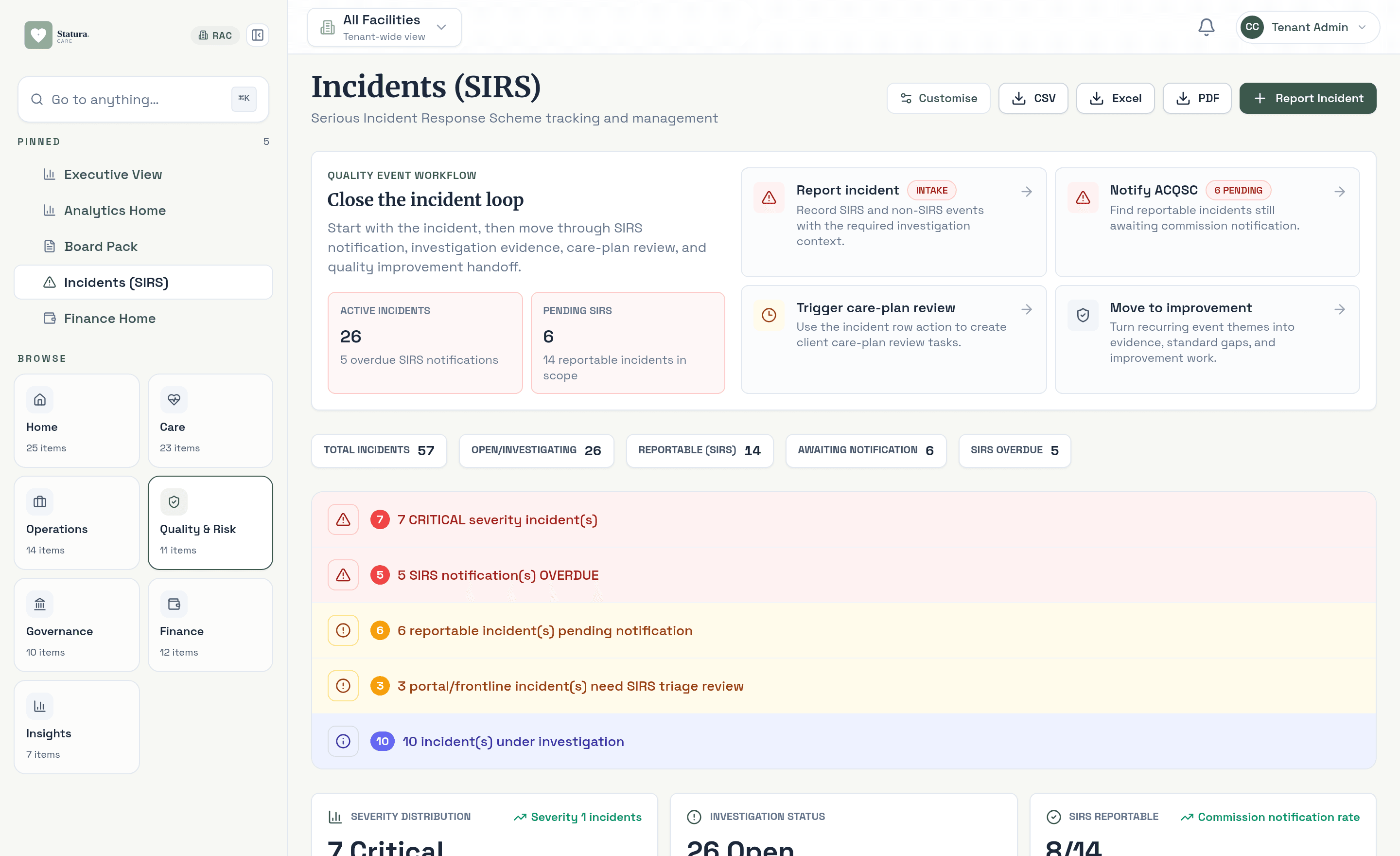Select Open/Investigating 26 chip

coord(536,450)
